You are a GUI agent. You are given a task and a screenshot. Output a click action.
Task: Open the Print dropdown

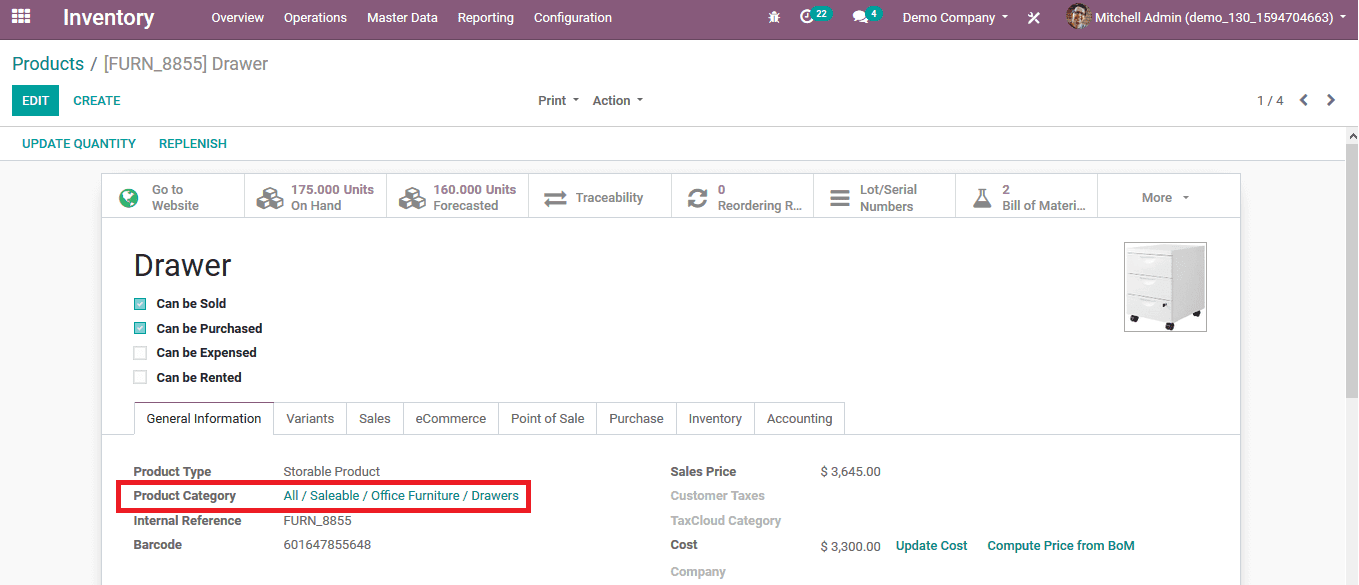pyautogui.click(x=558, y=100)
